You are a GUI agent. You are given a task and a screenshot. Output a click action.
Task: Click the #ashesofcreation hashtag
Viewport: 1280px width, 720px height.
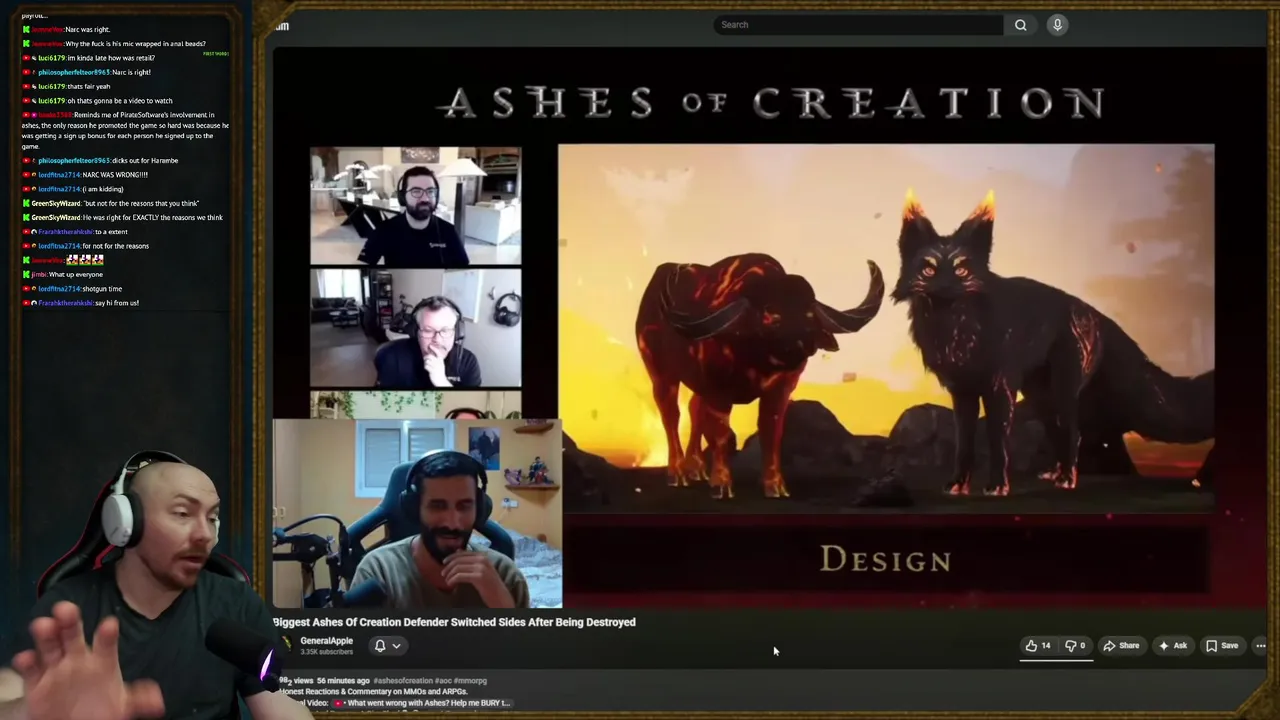(x=403, y=681)
